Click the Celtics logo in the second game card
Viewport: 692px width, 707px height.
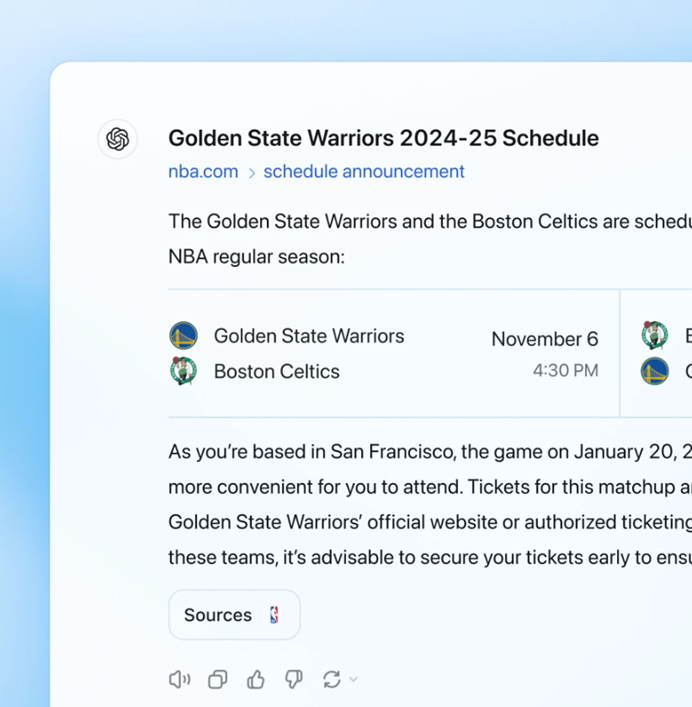coord(655,336)
